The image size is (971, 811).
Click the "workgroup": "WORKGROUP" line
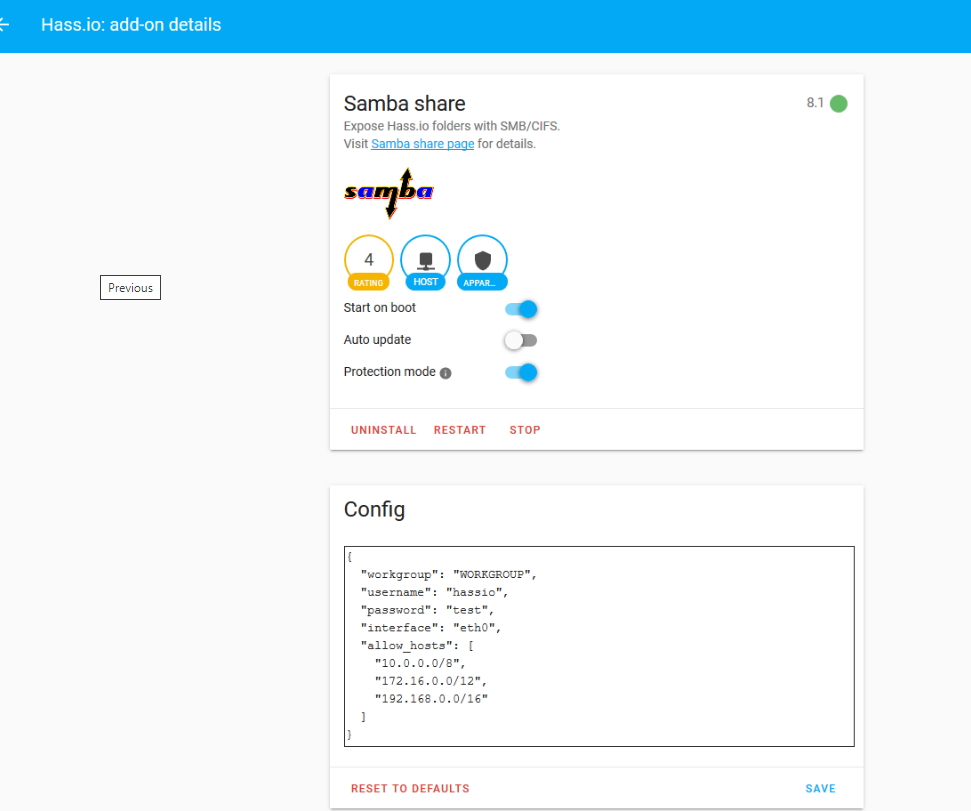(448, 575)
